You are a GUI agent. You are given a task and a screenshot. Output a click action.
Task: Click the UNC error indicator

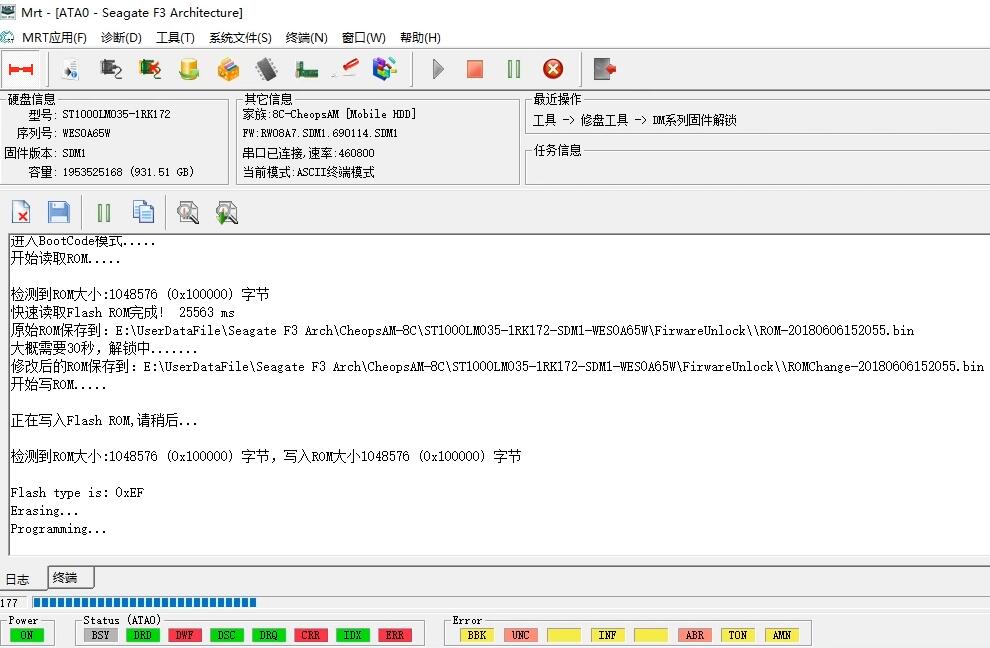520,635
